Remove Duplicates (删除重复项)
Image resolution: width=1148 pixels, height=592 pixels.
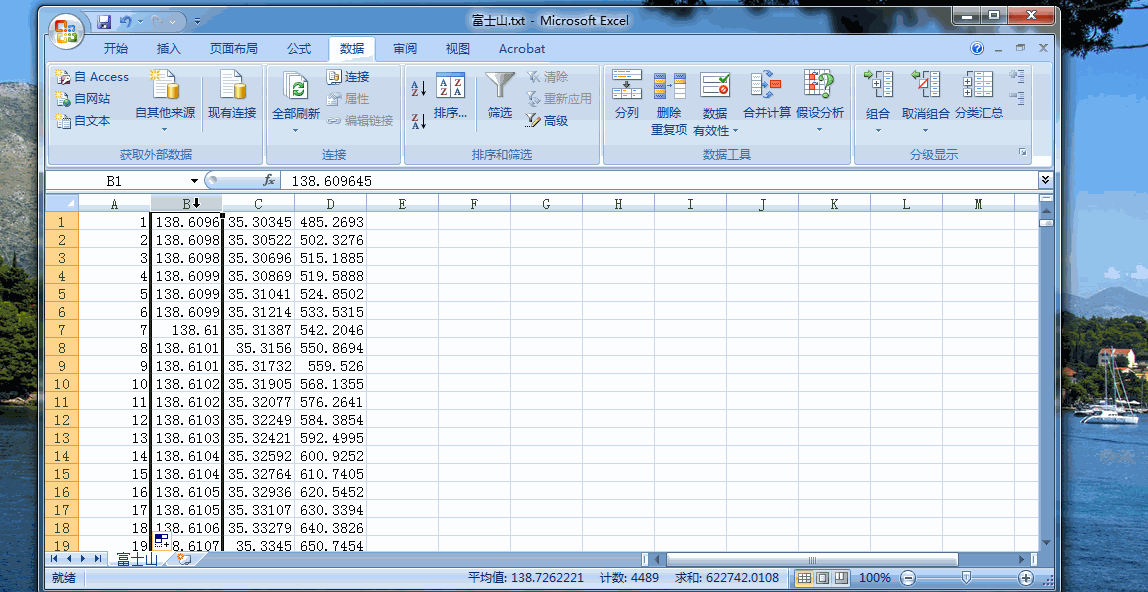tap(669, 103)
